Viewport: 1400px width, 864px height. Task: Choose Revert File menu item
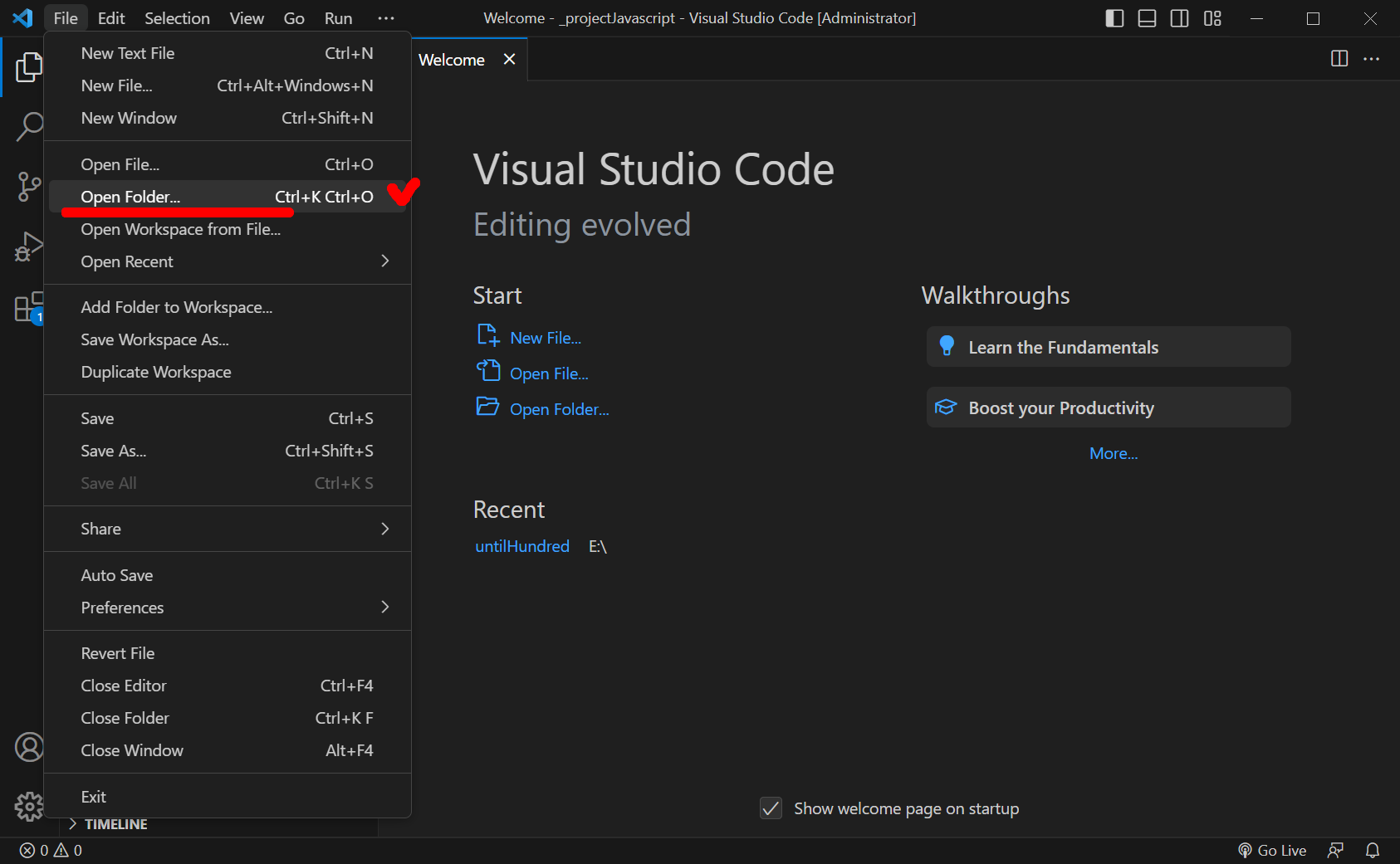(x=228, y=653)
